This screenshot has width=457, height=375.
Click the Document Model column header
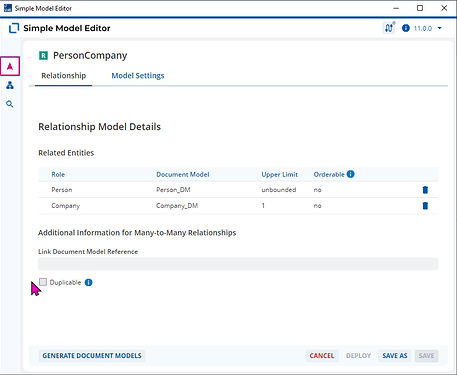tap(183, 174)
